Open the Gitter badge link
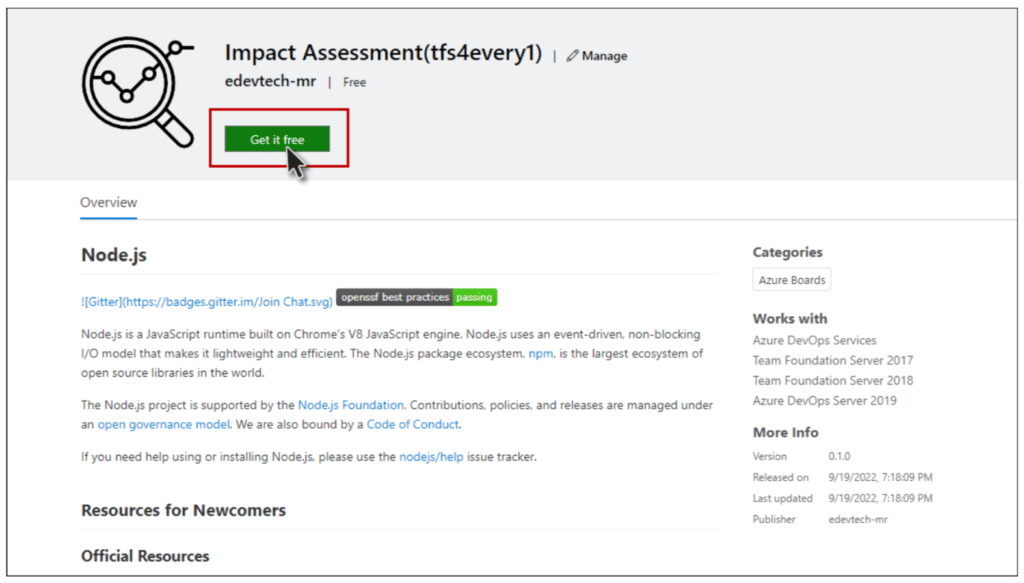The width and height of the screenshot is (1024, 583). 206,302
